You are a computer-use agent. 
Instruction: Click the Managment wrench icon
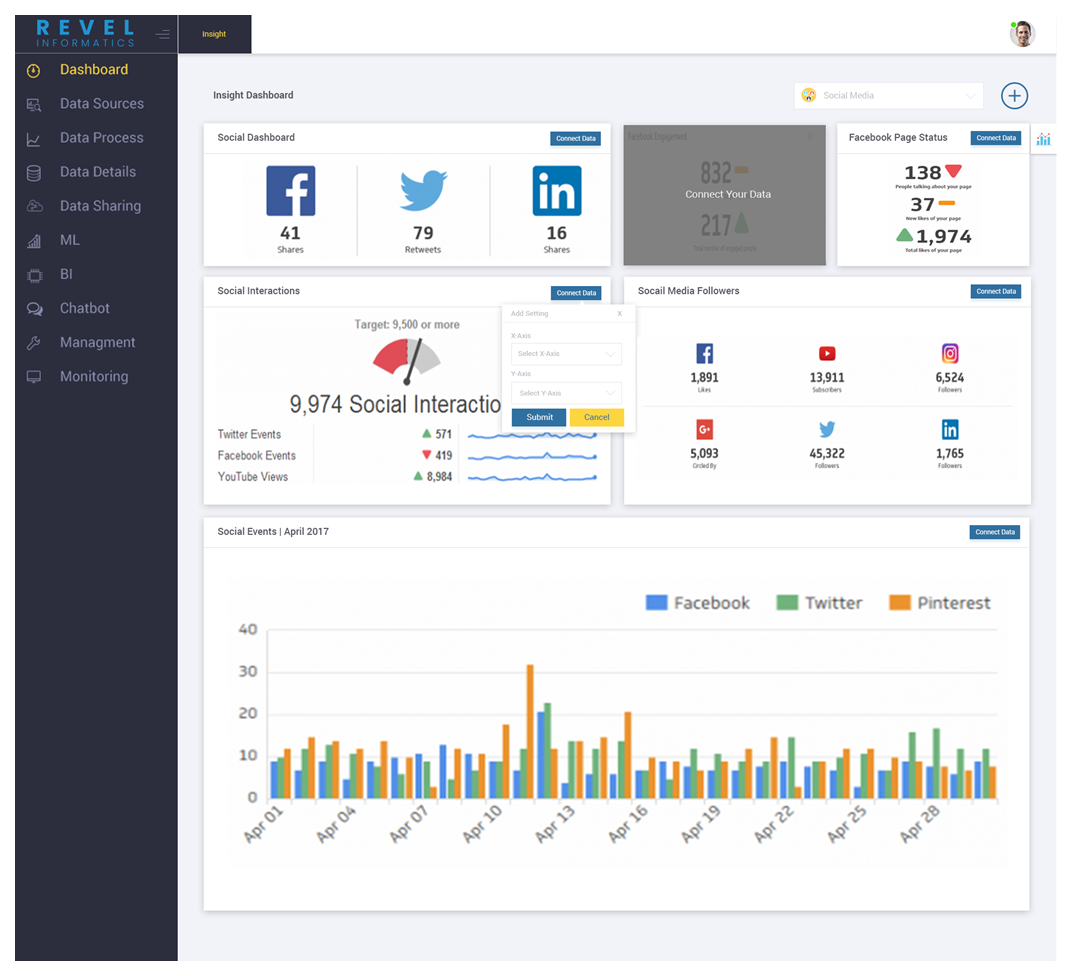tap(34, 343)
